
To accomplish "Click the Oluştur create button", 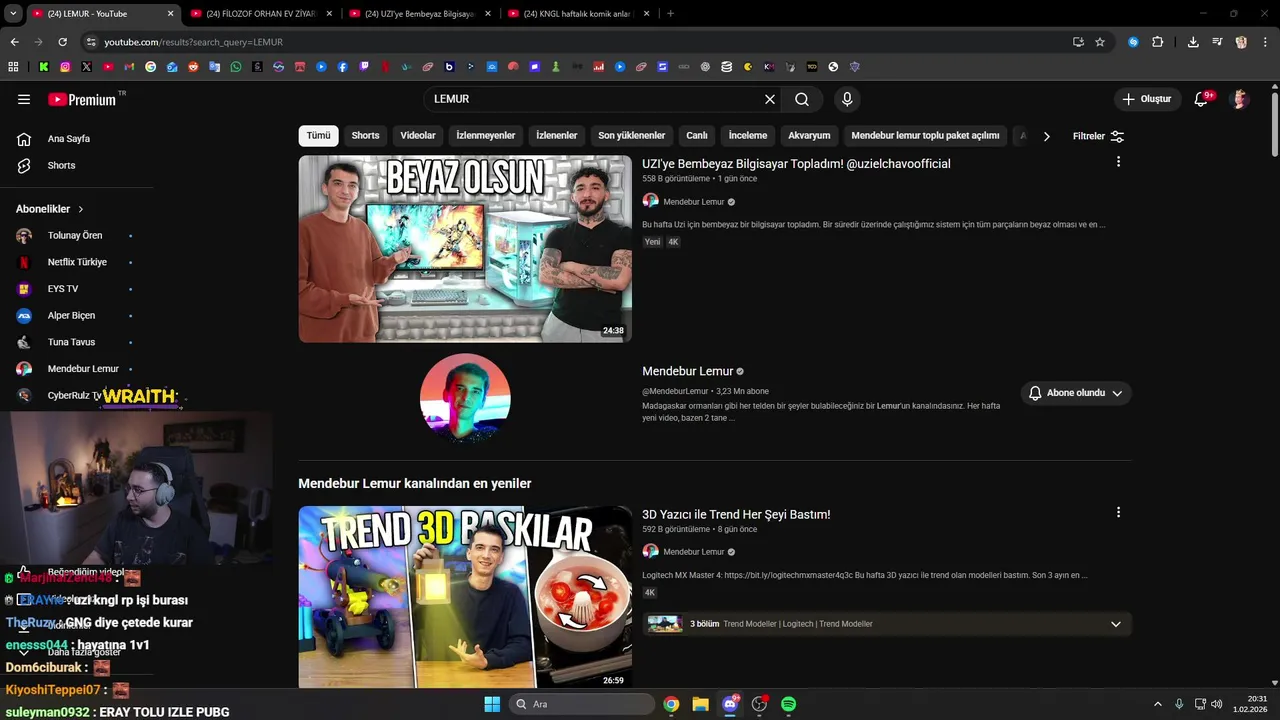I will tap(1146, 99).
